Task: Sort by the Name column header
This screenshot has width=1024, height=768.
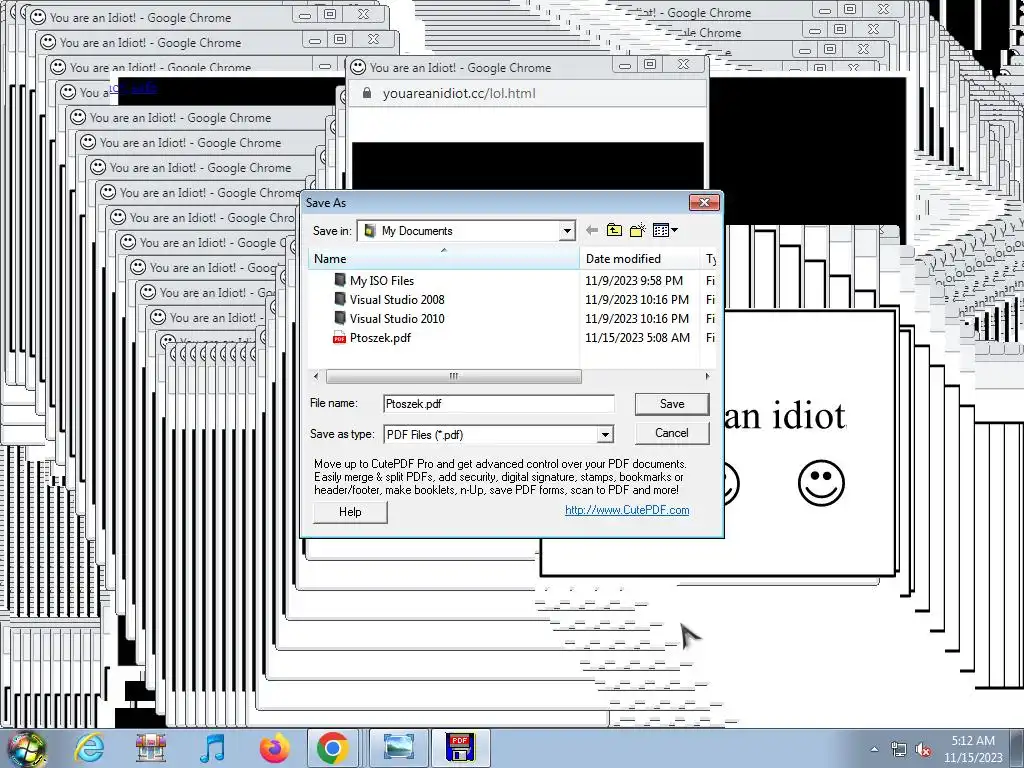Action: pos(443,259)
